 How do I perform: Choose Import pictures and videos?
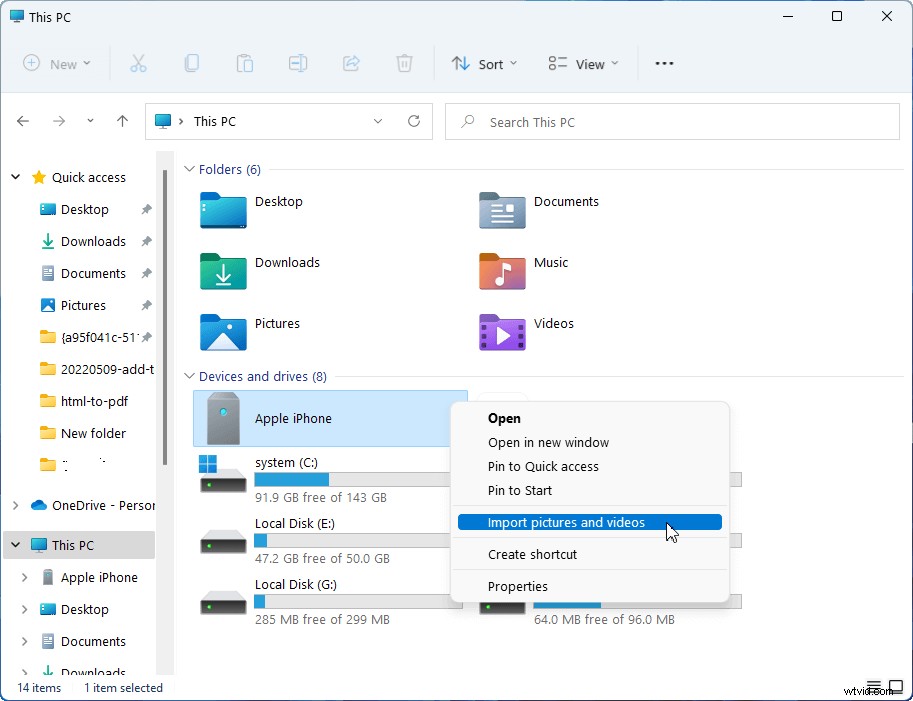pyautogui.click(x=589, y=522)
